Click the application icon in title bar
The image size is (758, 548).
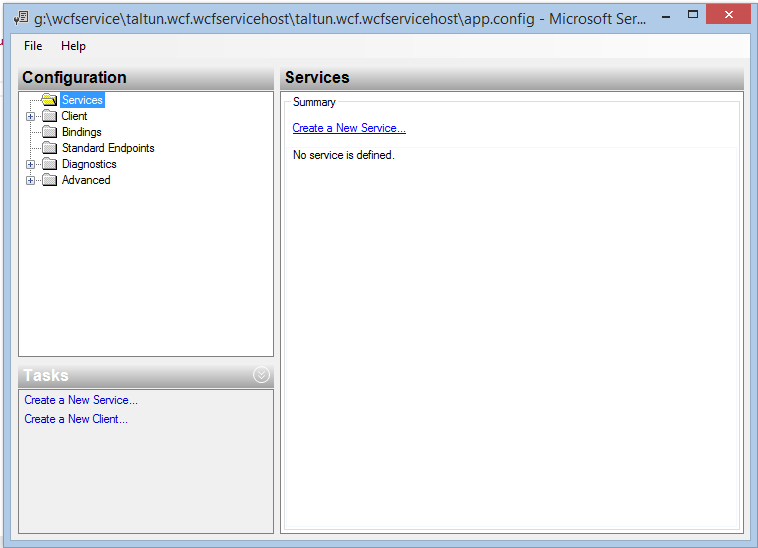pyautogui.click(x=21, y=18)
